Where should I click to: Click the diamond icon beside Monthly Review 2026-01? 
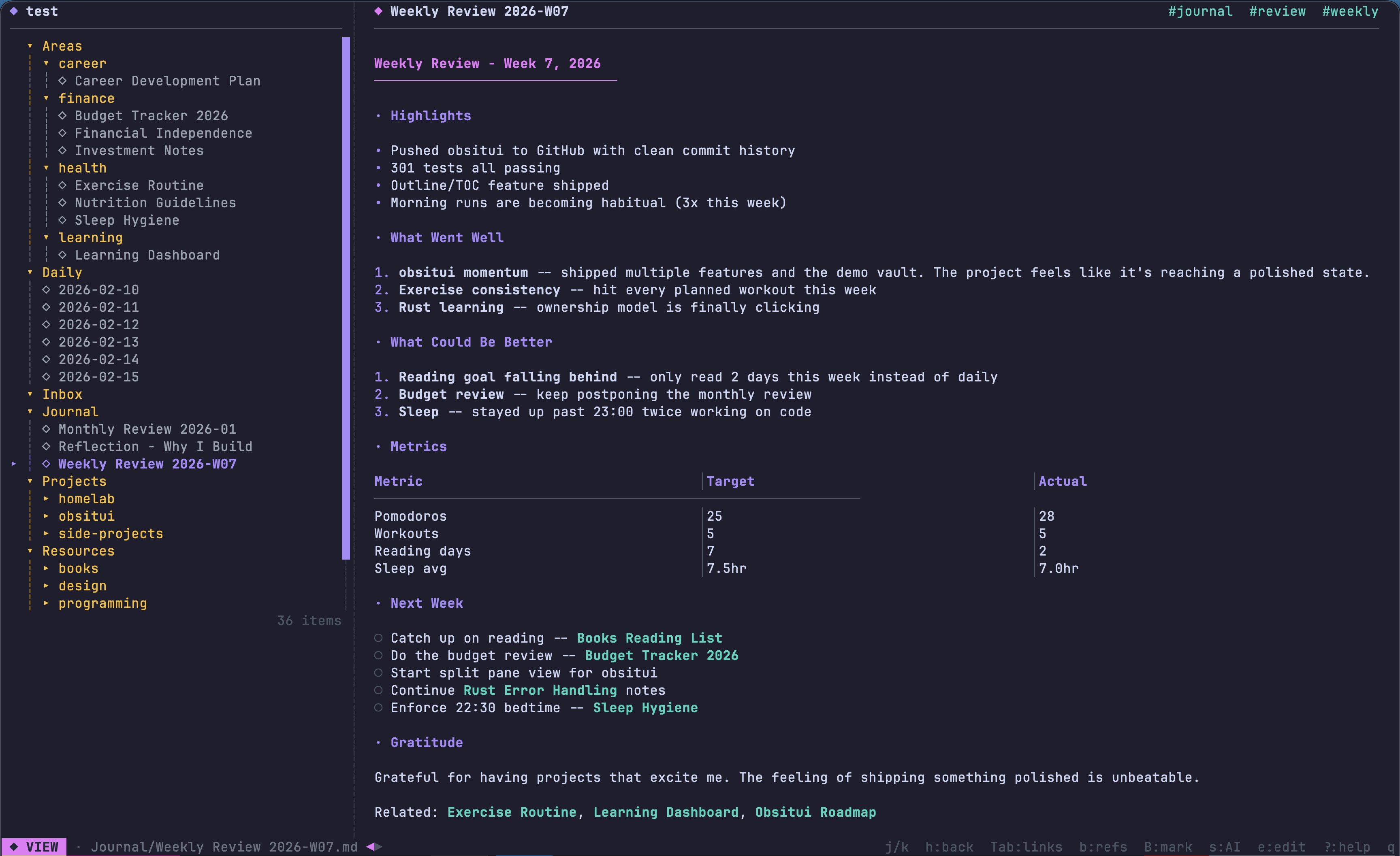[x=46, y=429]
